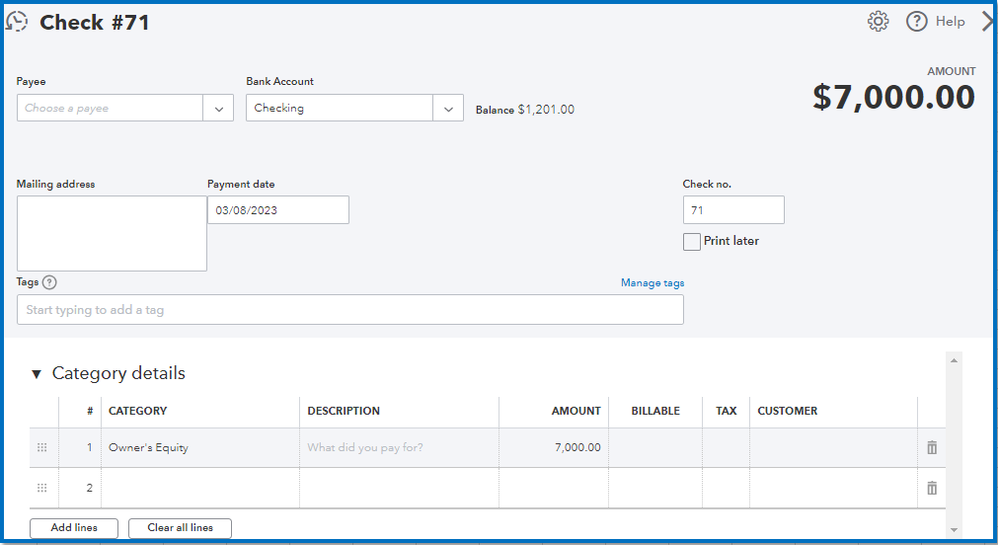998x545 pixels.
Task: Delete category line 1 with trash icon
Action: 932,448
